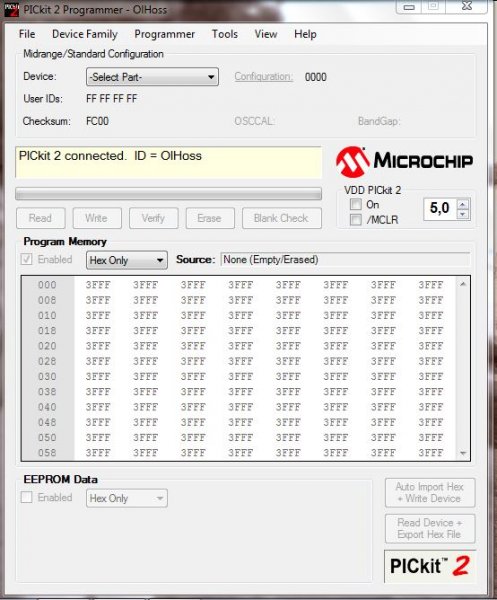Open the Help menu
This screenshot has height=600, width=497.
(305, 34)
